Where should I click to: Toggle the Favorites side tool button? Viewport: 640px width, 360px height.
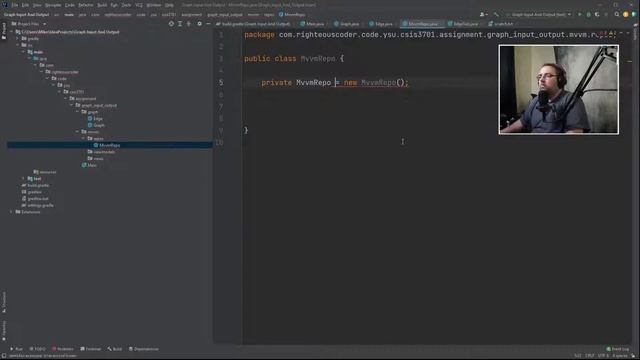4,331
